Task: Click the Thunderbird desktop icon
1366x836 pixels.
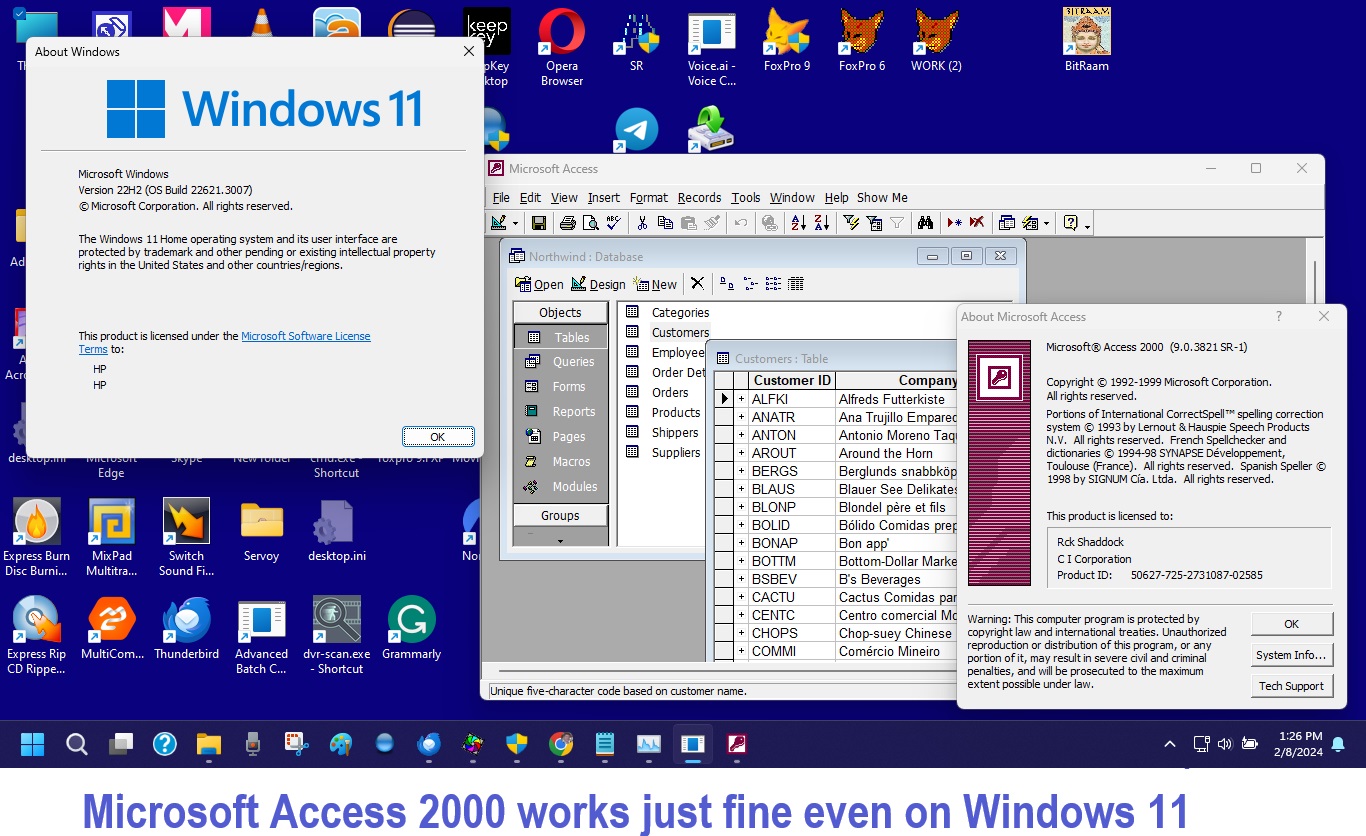Action: [186, 629]
